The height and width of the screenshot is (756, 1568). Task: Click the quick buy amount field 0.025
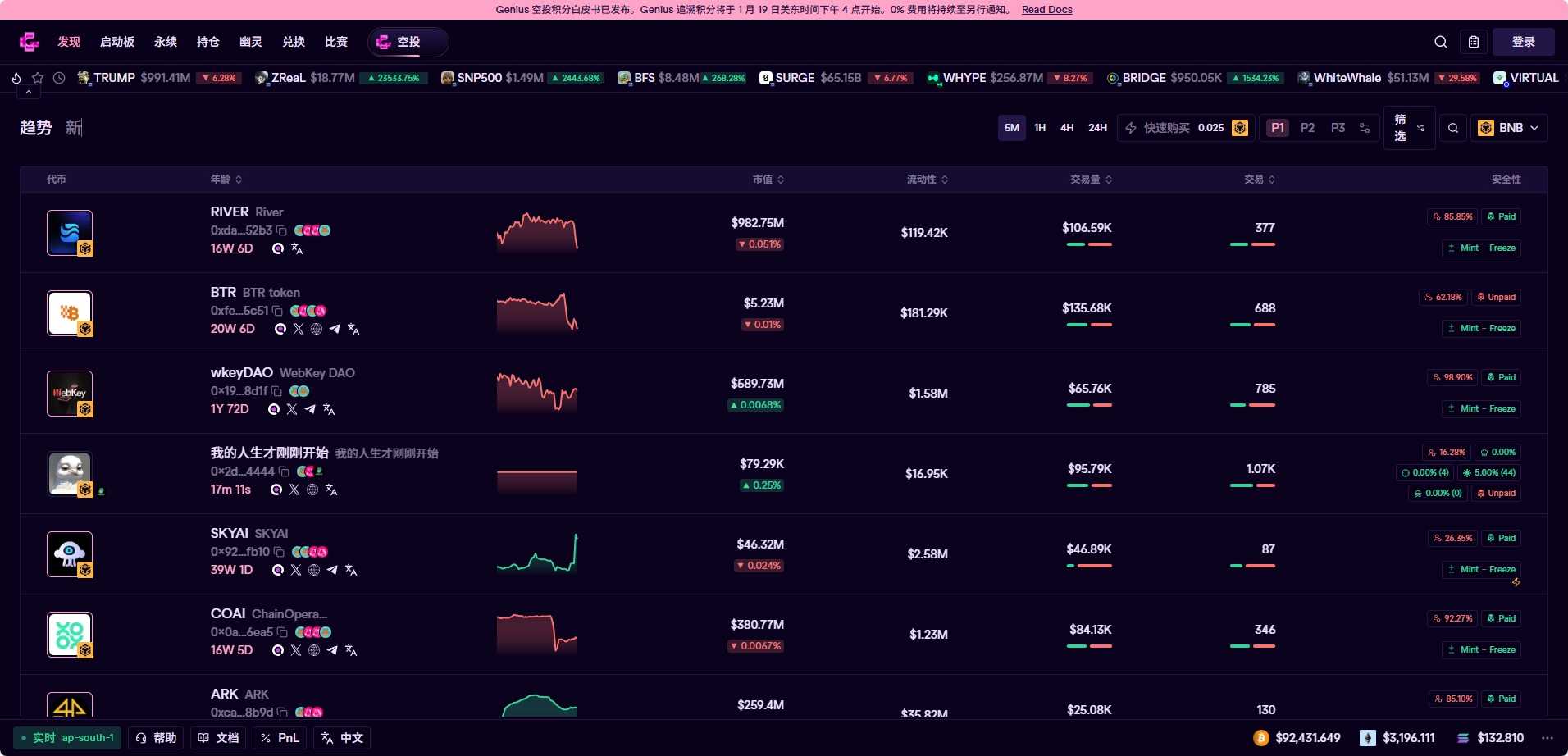click(1210, 128)
